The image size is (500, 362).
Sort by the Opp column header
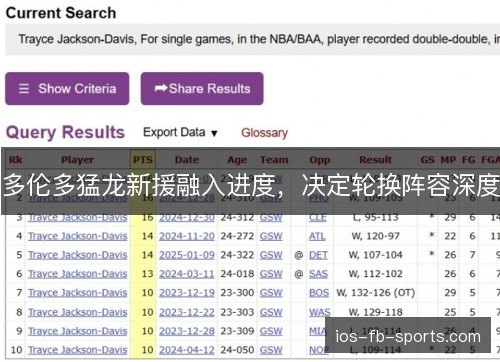tap(320, 160)
